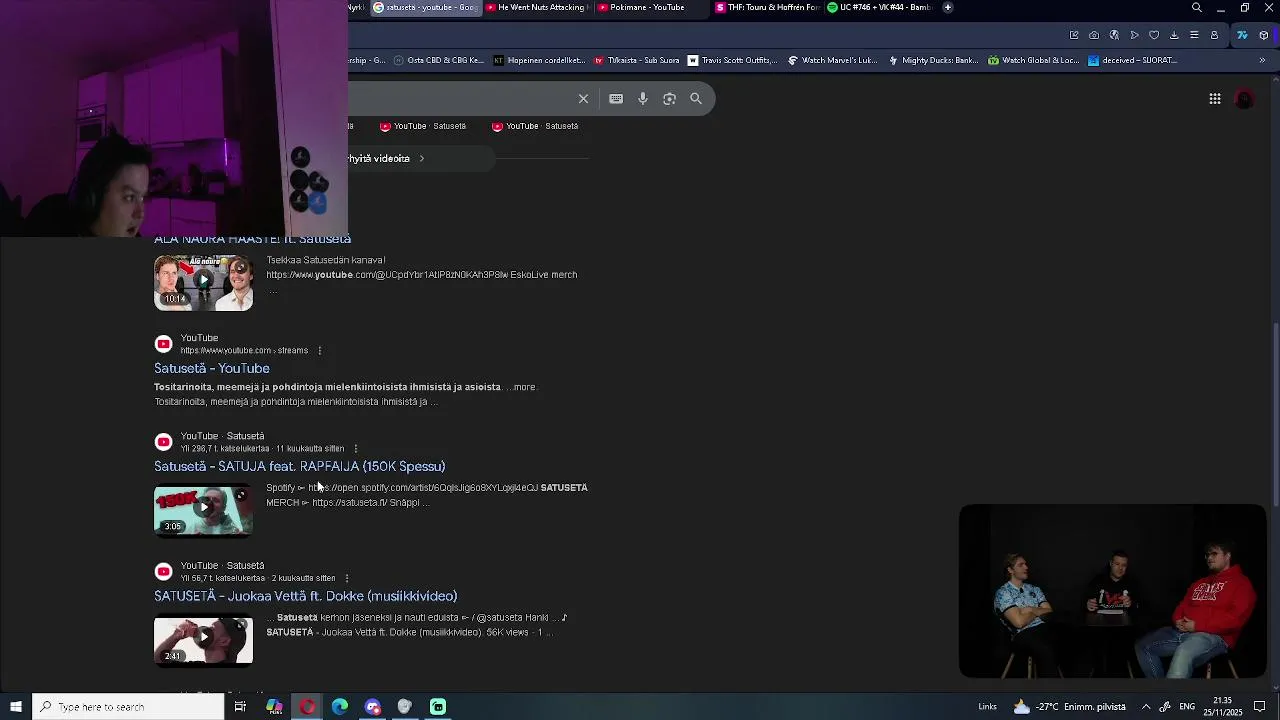This screenshot has height=720, width=1280.
Task: Open Task View on the taskbar
Action: 240,707
